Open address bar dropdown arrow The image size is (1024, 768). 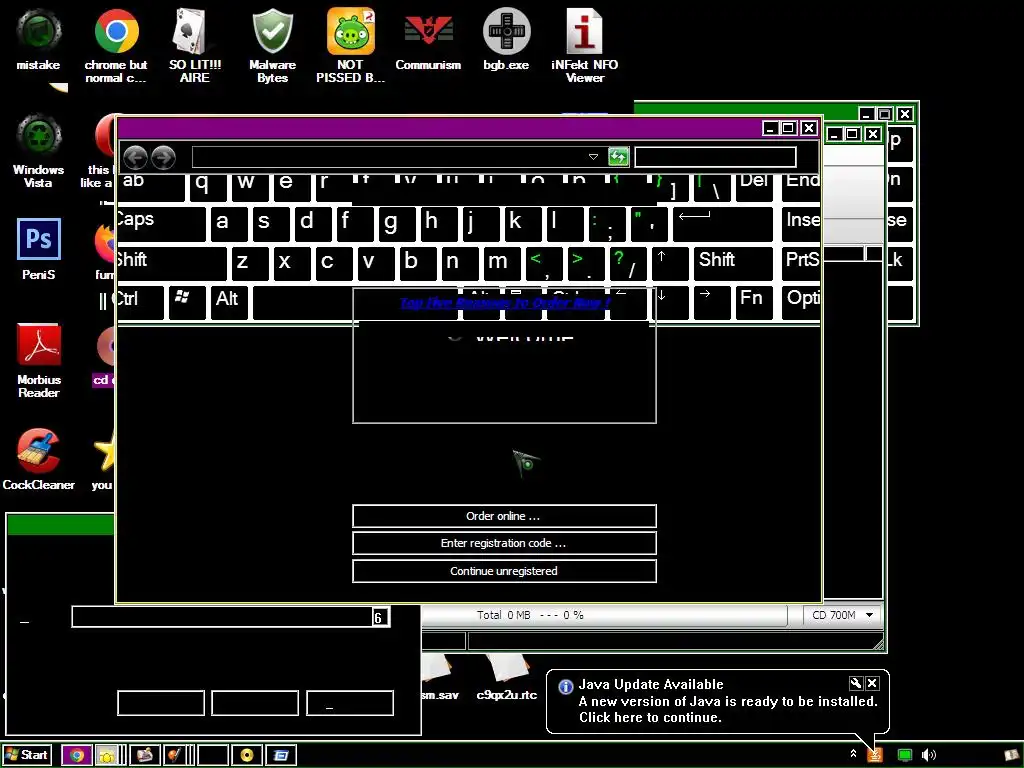tap(593, 157)
